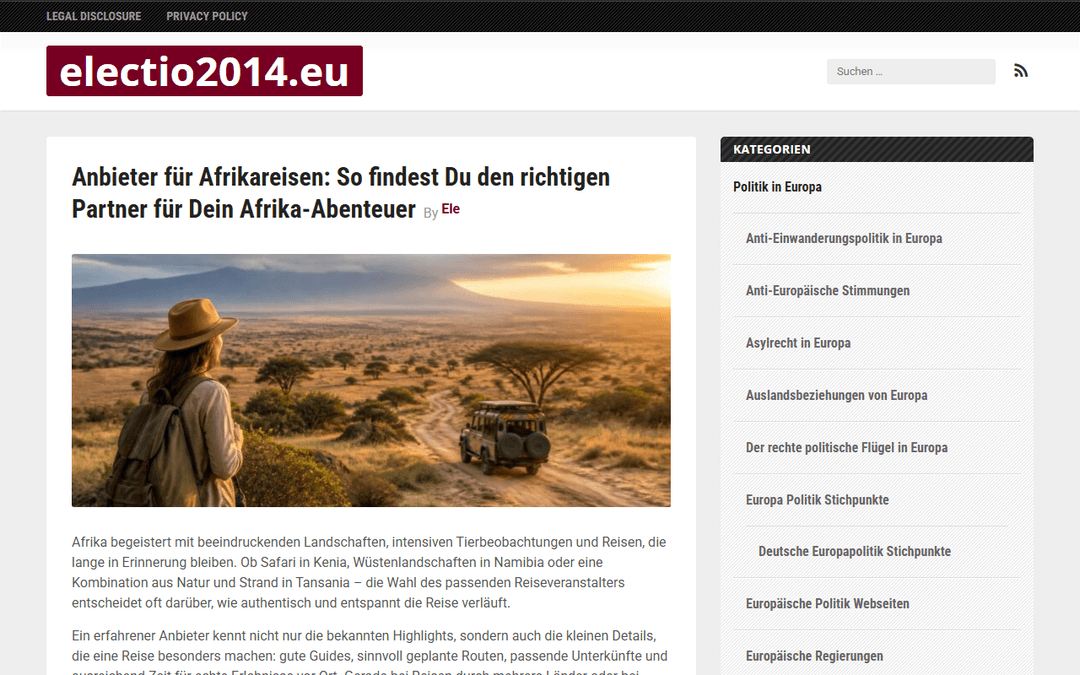Go to the electio2014.eu homepage logo
Viewport: 1080px width, 675px height.
tap(205, 71)
